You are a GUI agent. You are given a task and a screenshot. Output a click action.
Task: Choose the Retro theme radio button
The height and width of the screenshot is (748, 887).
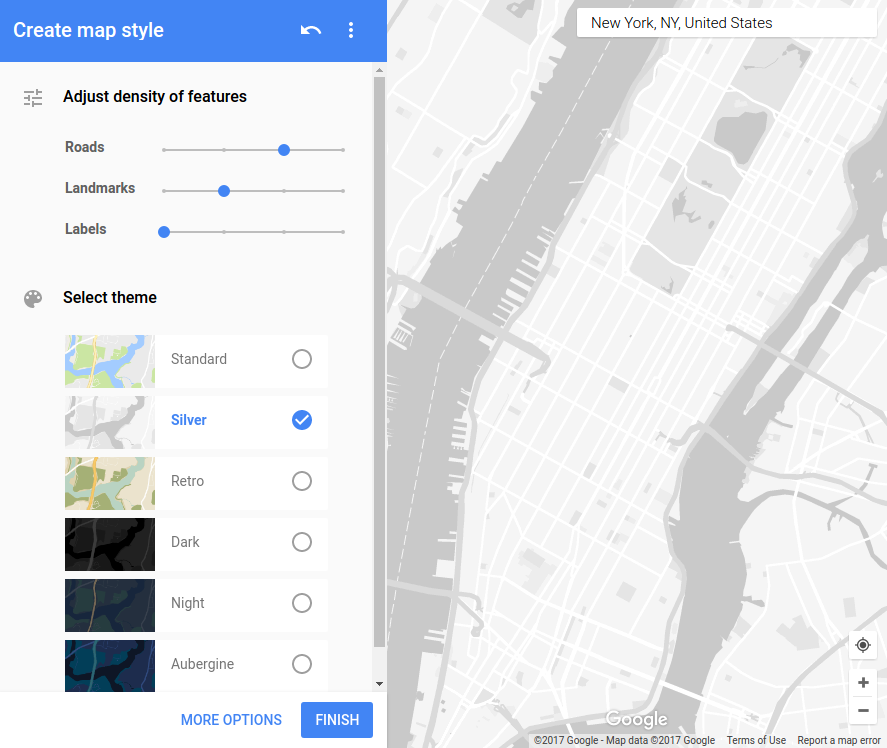(301, 481)
